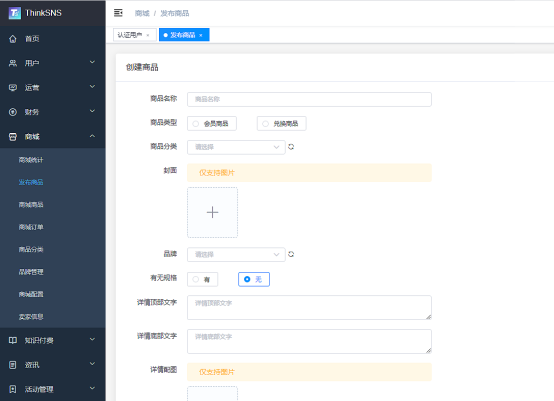The height and width of the screenshot is (401, 554).
Task: Open 品牌管理 in the sidebar
Action: (x=31, y=272)
